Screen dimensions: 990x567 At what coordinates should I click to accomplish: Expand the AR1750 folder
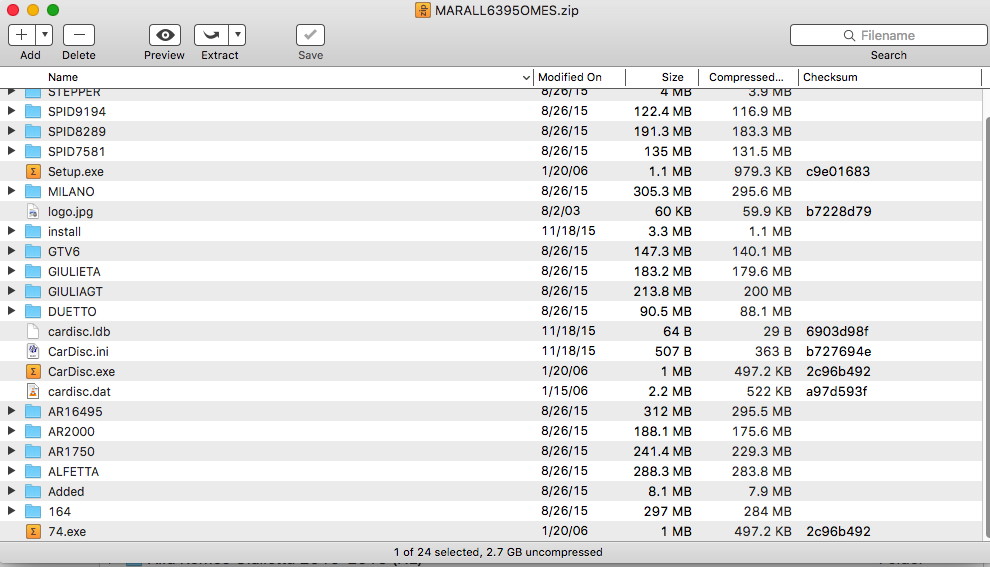(11, 451)
